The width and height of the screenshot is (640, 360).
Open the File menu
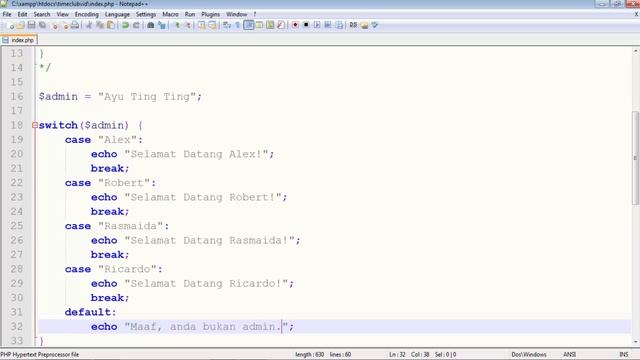coord(7,14)
